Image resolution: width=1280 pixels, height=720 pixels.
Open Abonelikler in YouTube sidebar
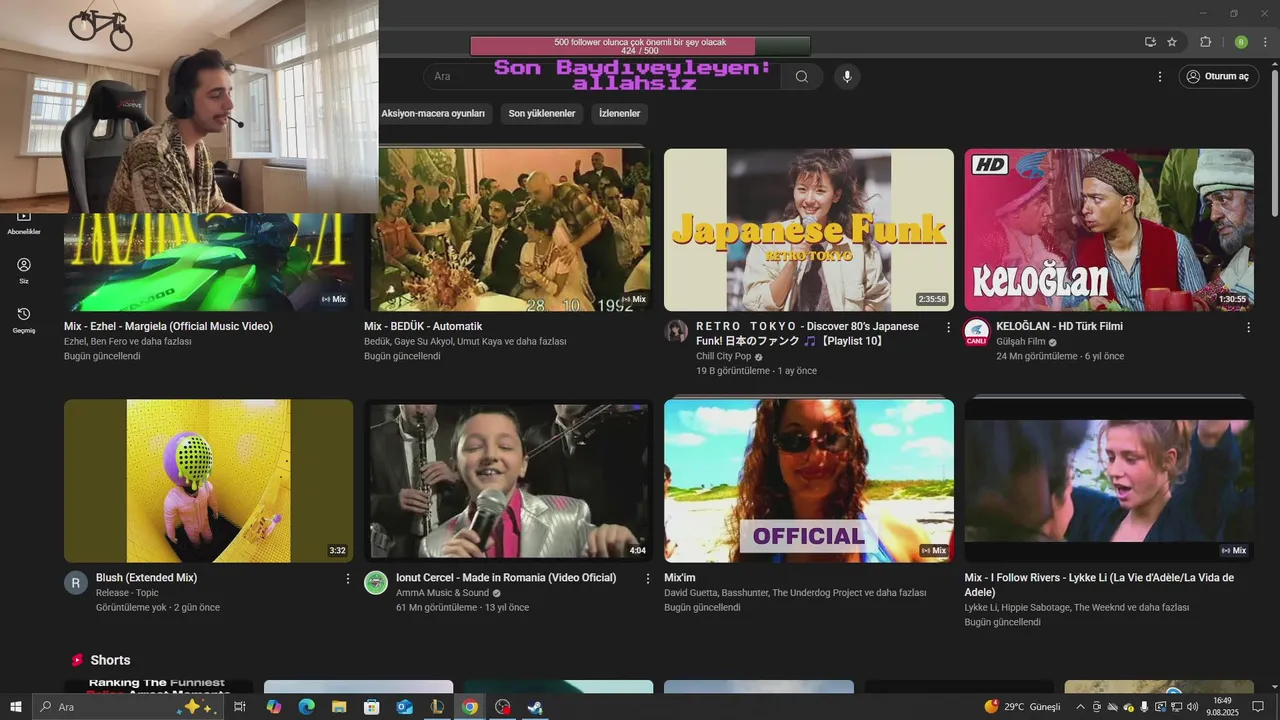coord(24,223)
